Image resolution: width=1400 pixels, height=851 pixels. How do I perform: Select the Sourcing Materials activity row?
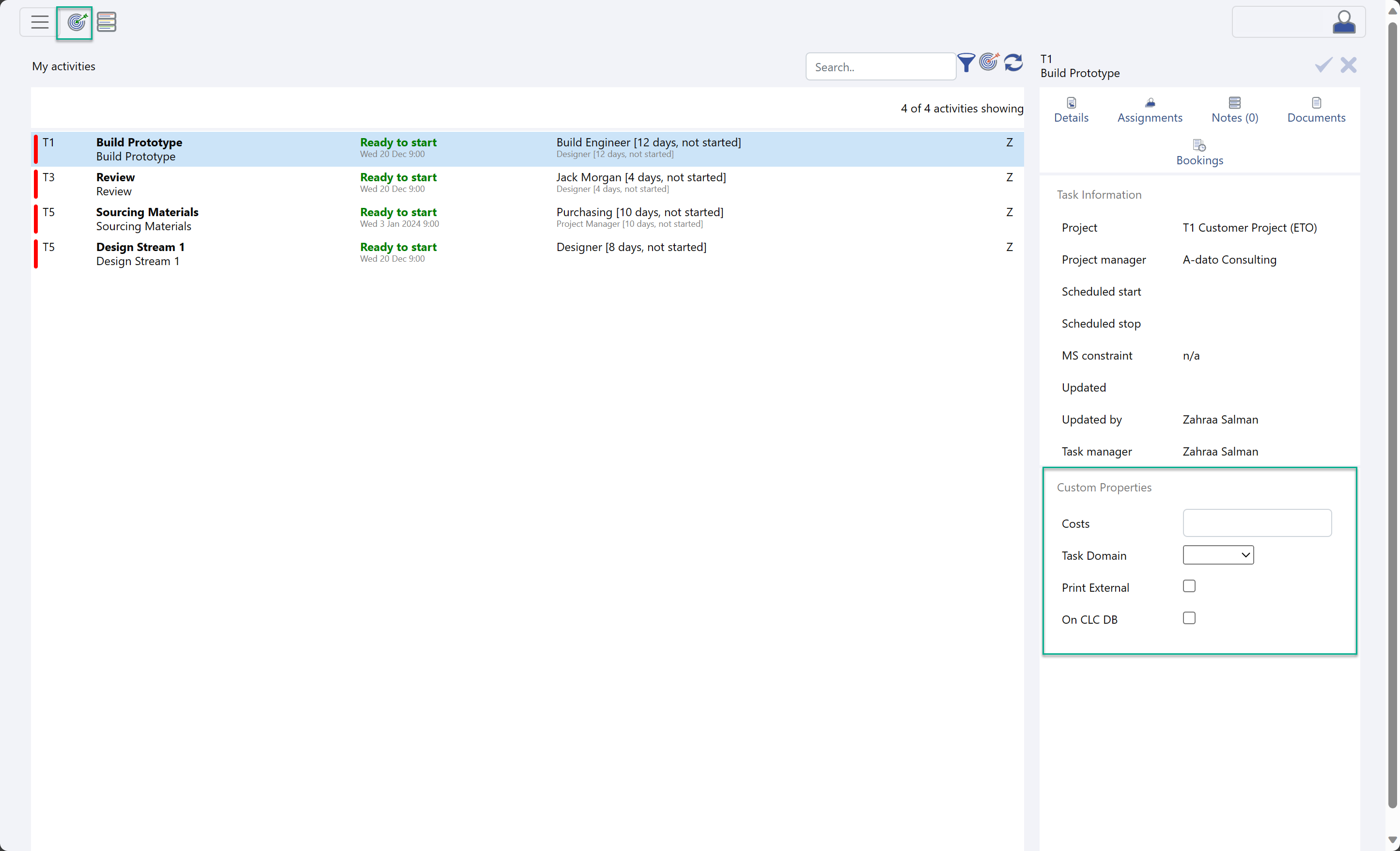[x=527, y=219]
